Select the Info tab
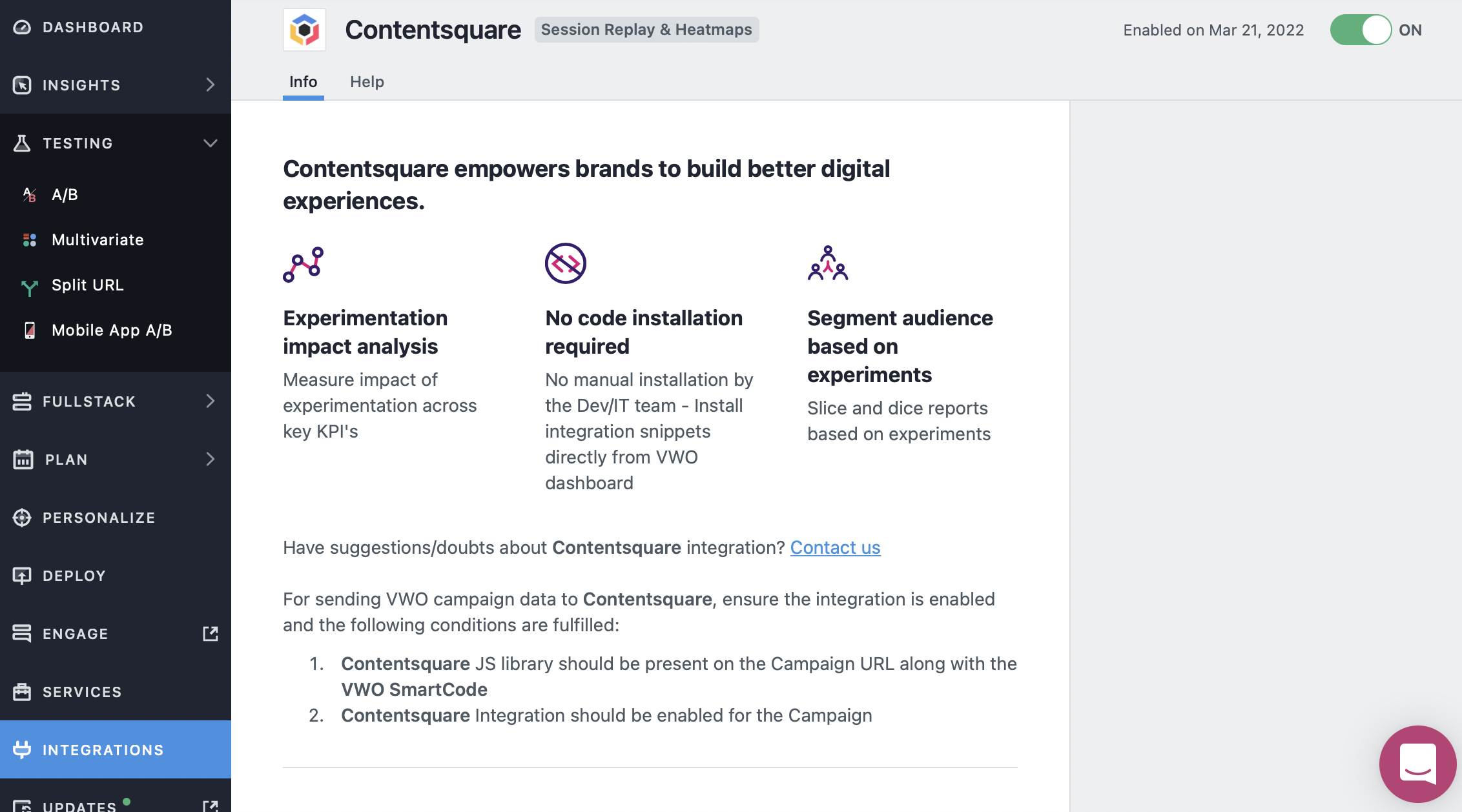The image size is (1462, 812). [302, 80]
